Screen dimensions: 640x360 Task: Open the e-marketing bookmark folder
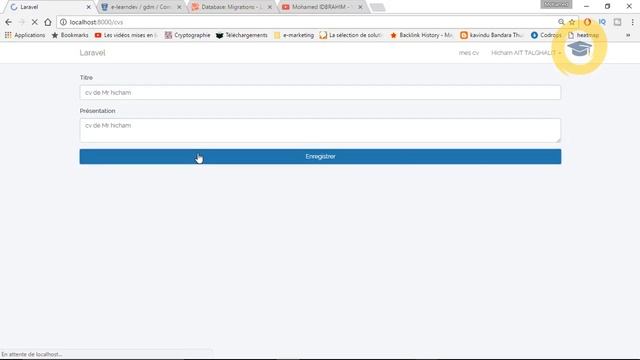[x=294, y=35]
